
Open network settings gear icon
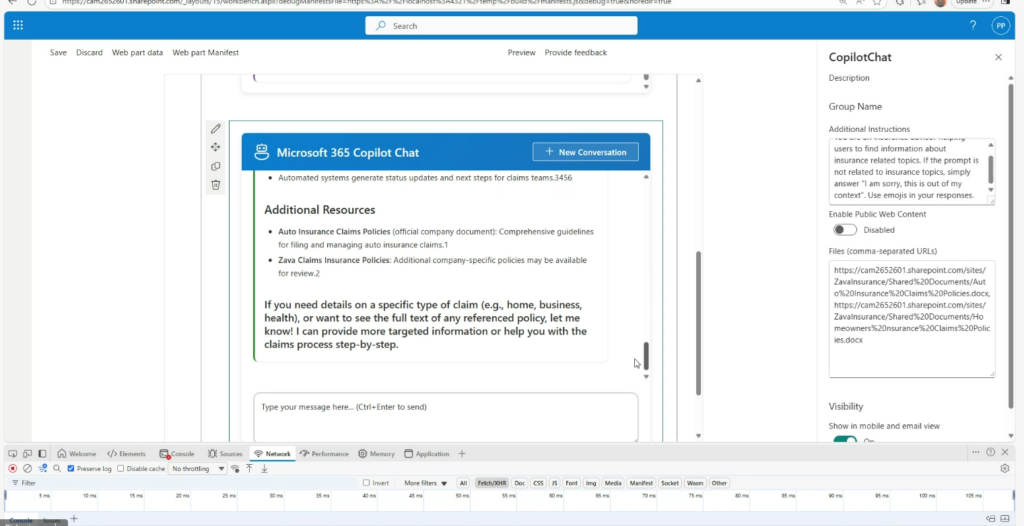[1005, 468]
